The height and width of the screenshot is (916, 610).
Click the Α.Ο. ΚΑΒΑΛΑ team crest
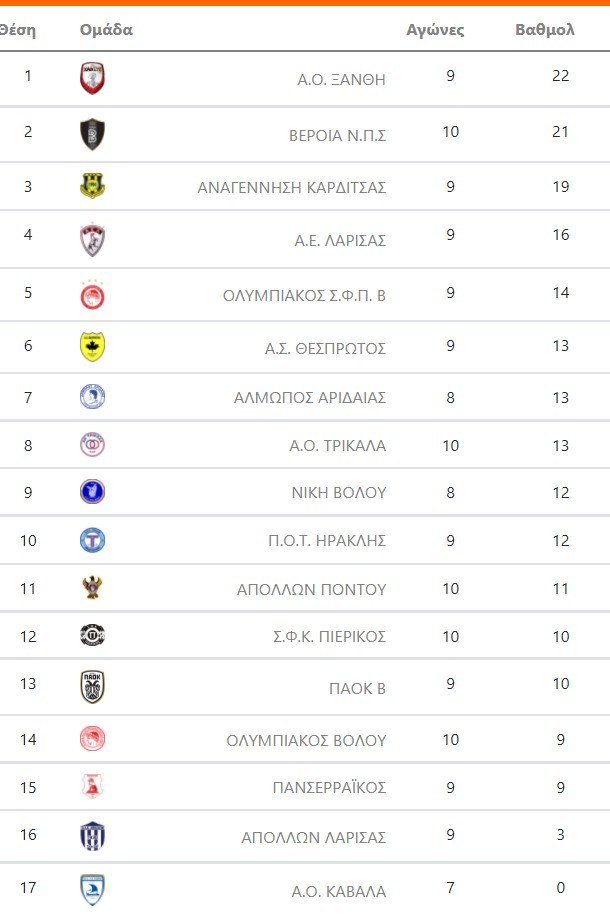pyautogui.click(x=92, y=889)
